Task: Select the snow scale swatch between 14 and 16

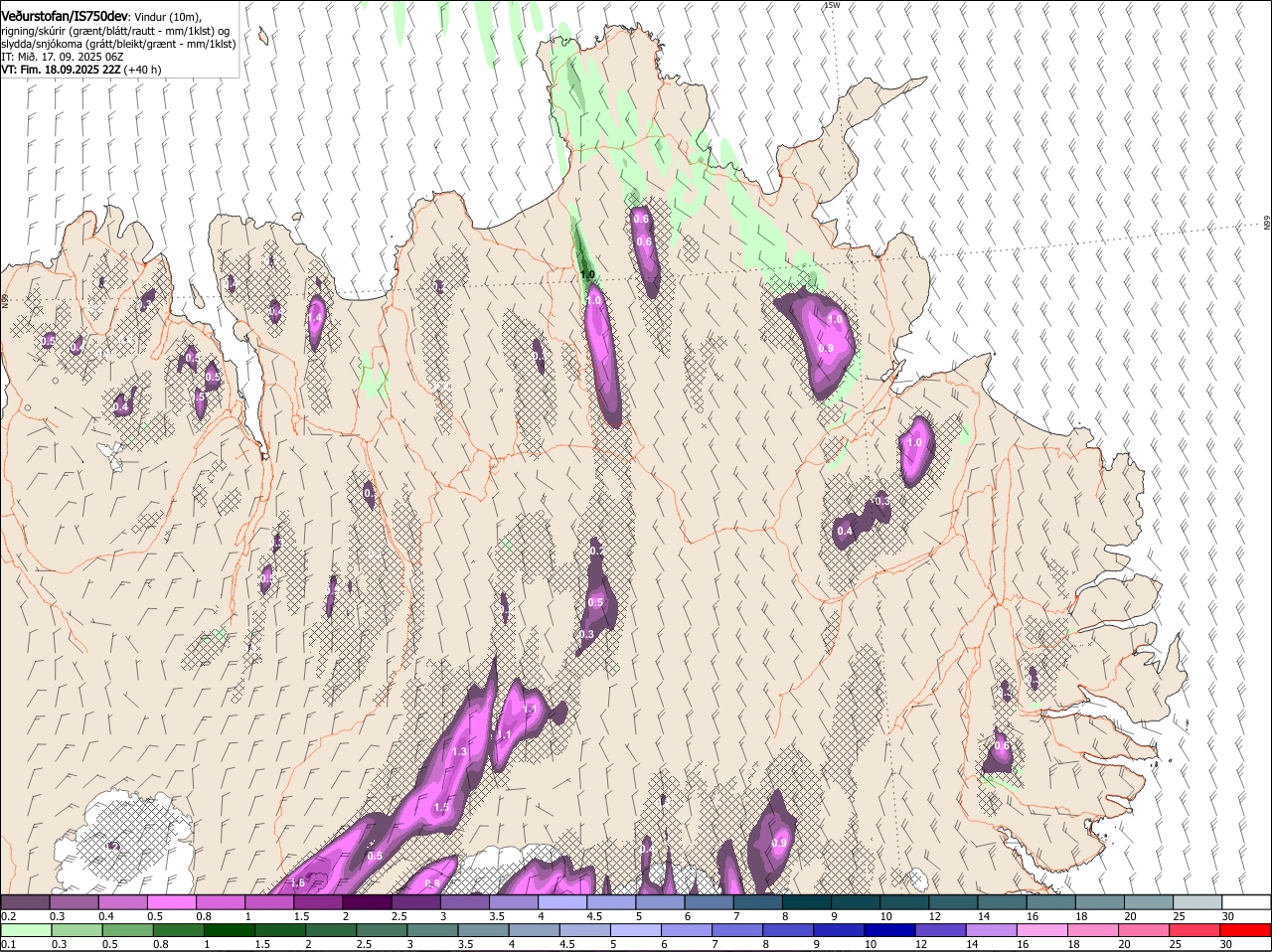Action: pyautogui.click(x=1003, y=901)
